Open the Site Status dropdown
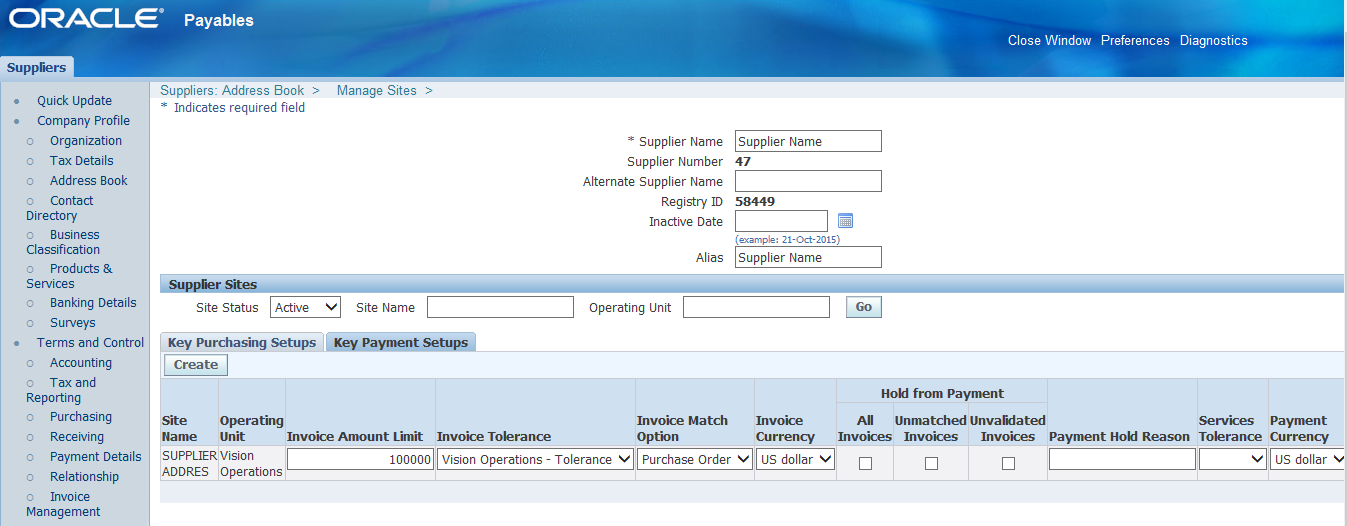The image size is (1347, 526). [306, 307]
